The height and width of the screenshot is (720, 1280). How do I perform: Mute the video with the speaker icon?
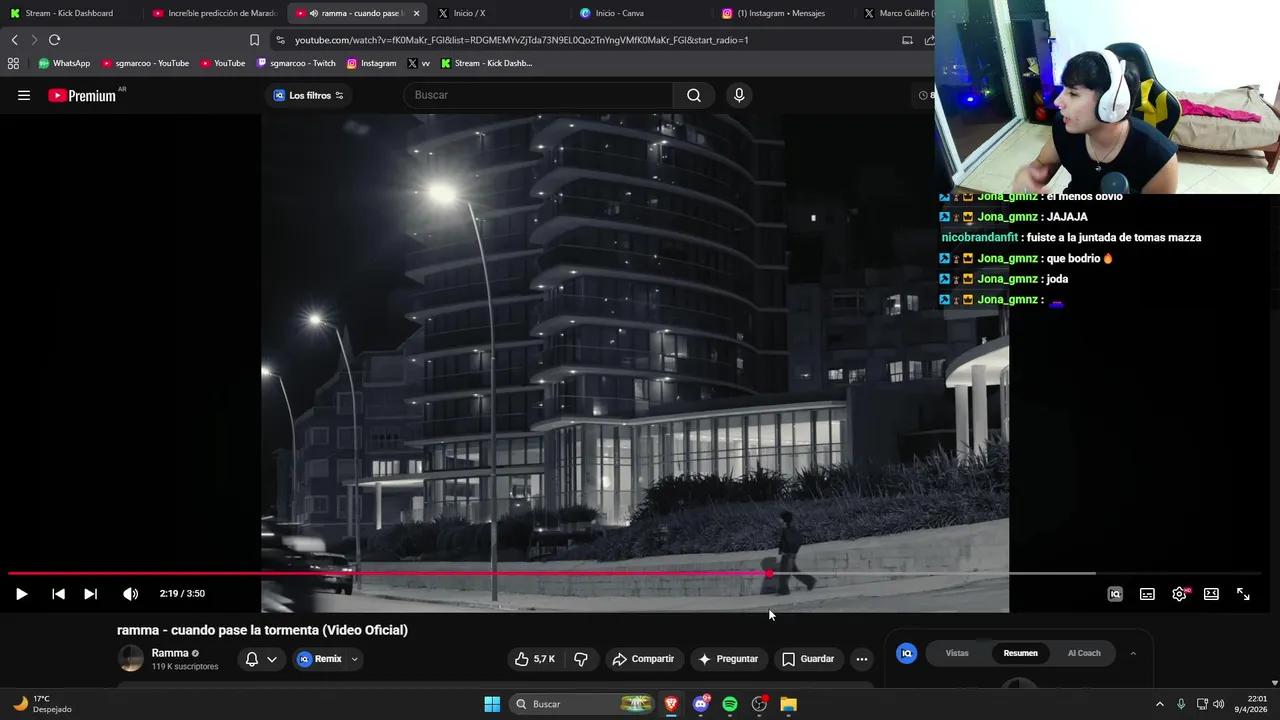click(x=130, y=594)
